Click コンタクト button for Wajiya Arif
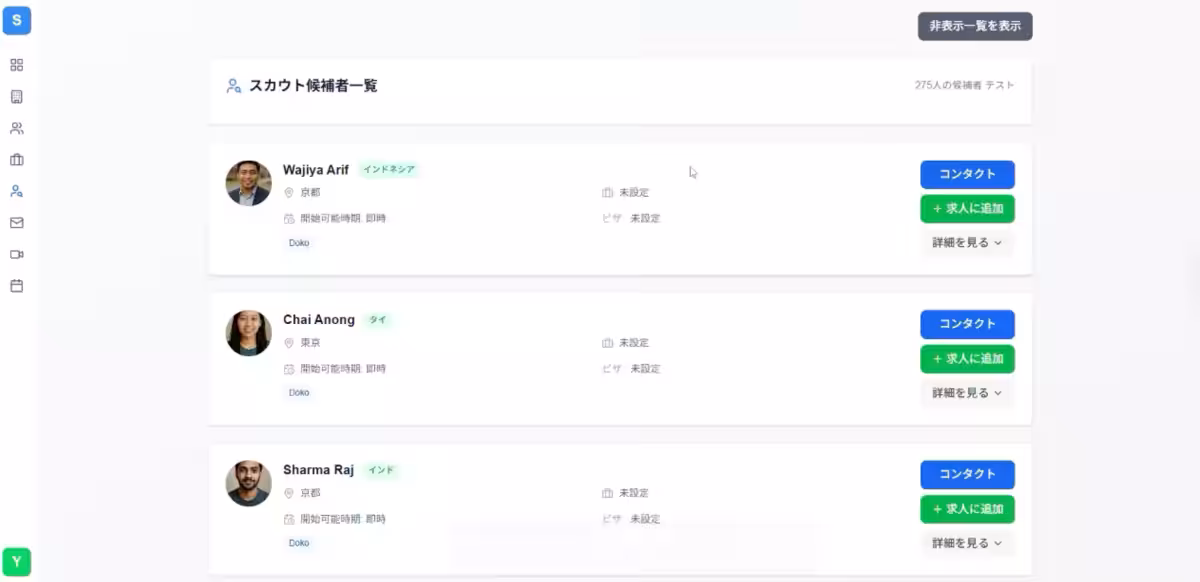 (967, 174)
